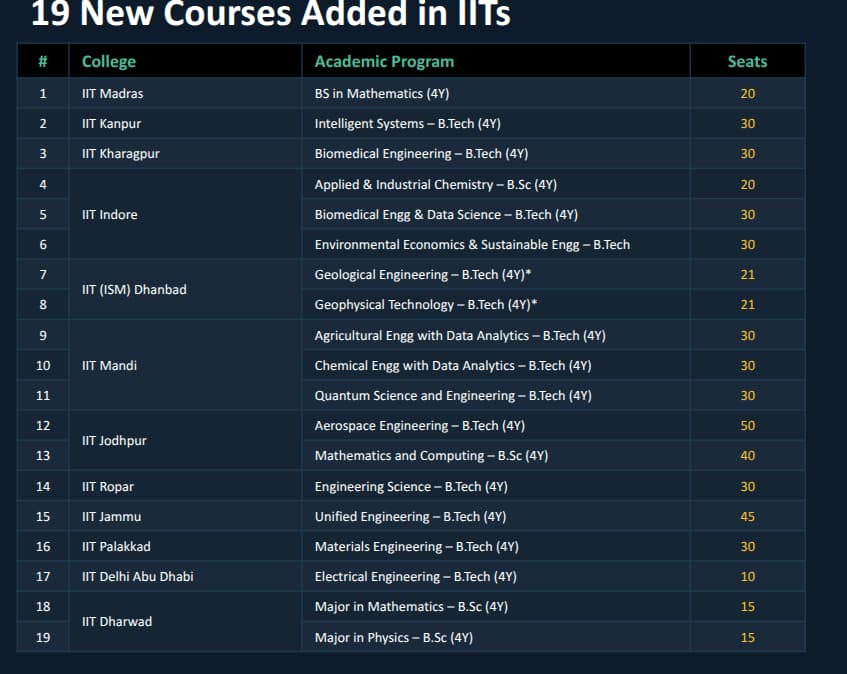This screenshot has height=674, width=847.
Task: Select the 'Seats' column header
Action: point(747,61)
